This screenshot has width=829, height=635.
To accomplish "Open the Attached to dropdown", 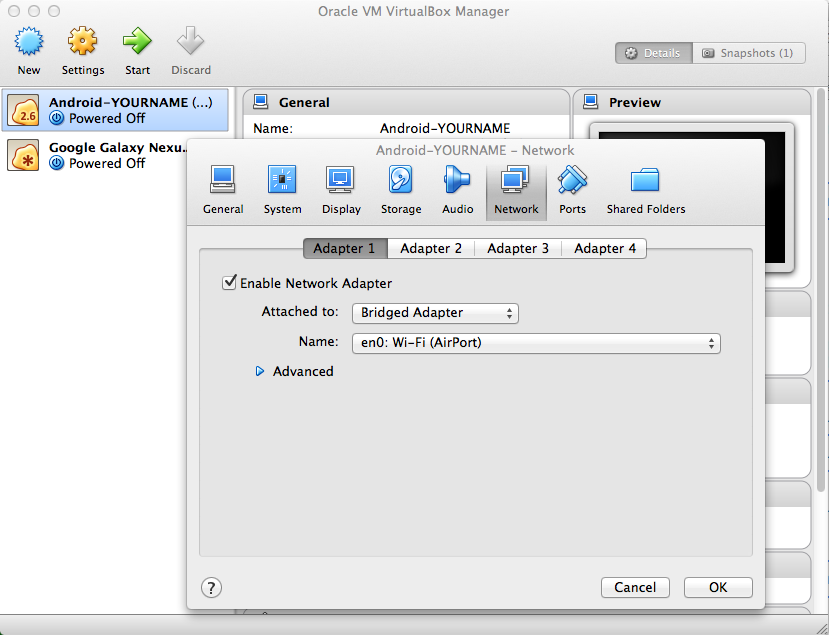I will coord(435,313).
